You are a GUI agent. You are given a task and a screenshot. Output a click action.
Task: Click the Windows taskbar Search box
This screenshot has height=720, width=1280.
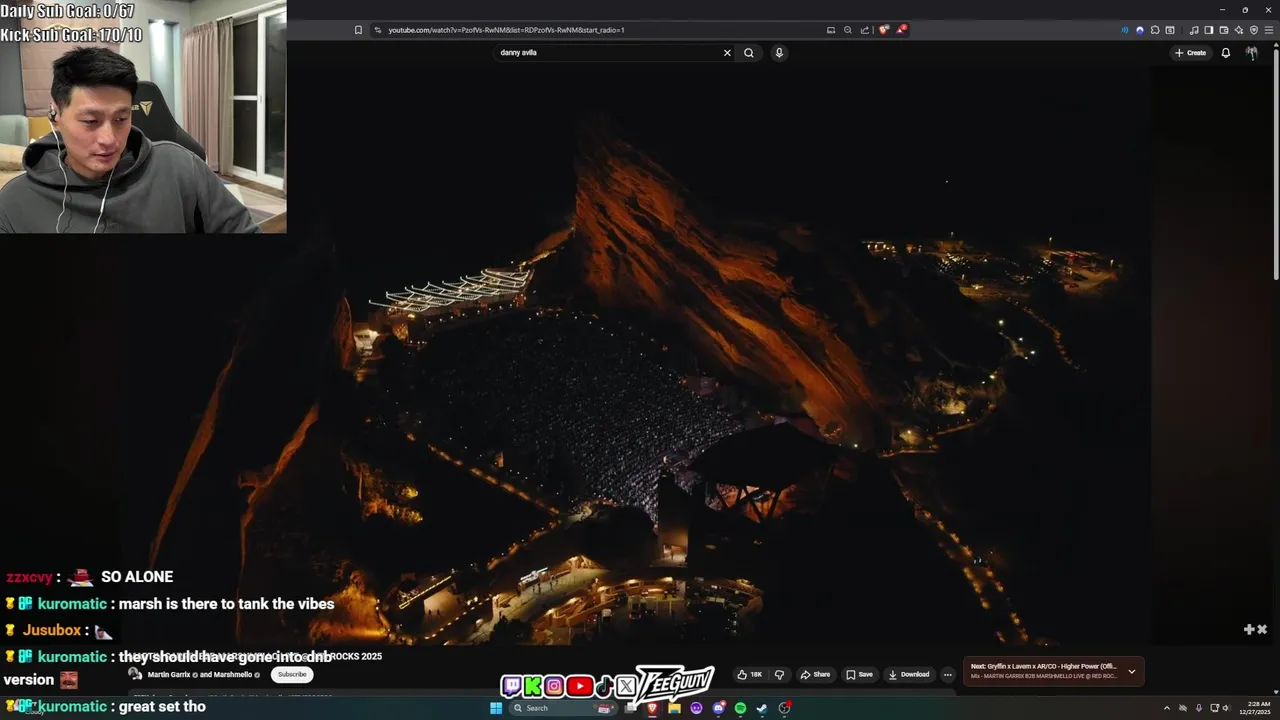pyautogui.click(x=564, y=708)
